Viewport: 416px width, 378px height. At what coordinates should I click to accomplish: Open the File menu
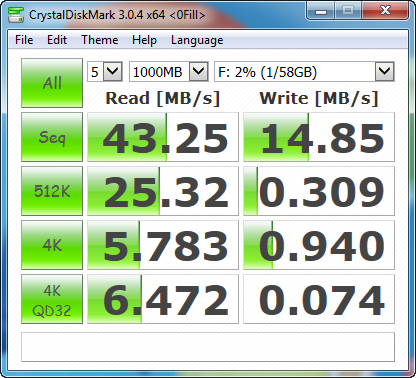24,40
